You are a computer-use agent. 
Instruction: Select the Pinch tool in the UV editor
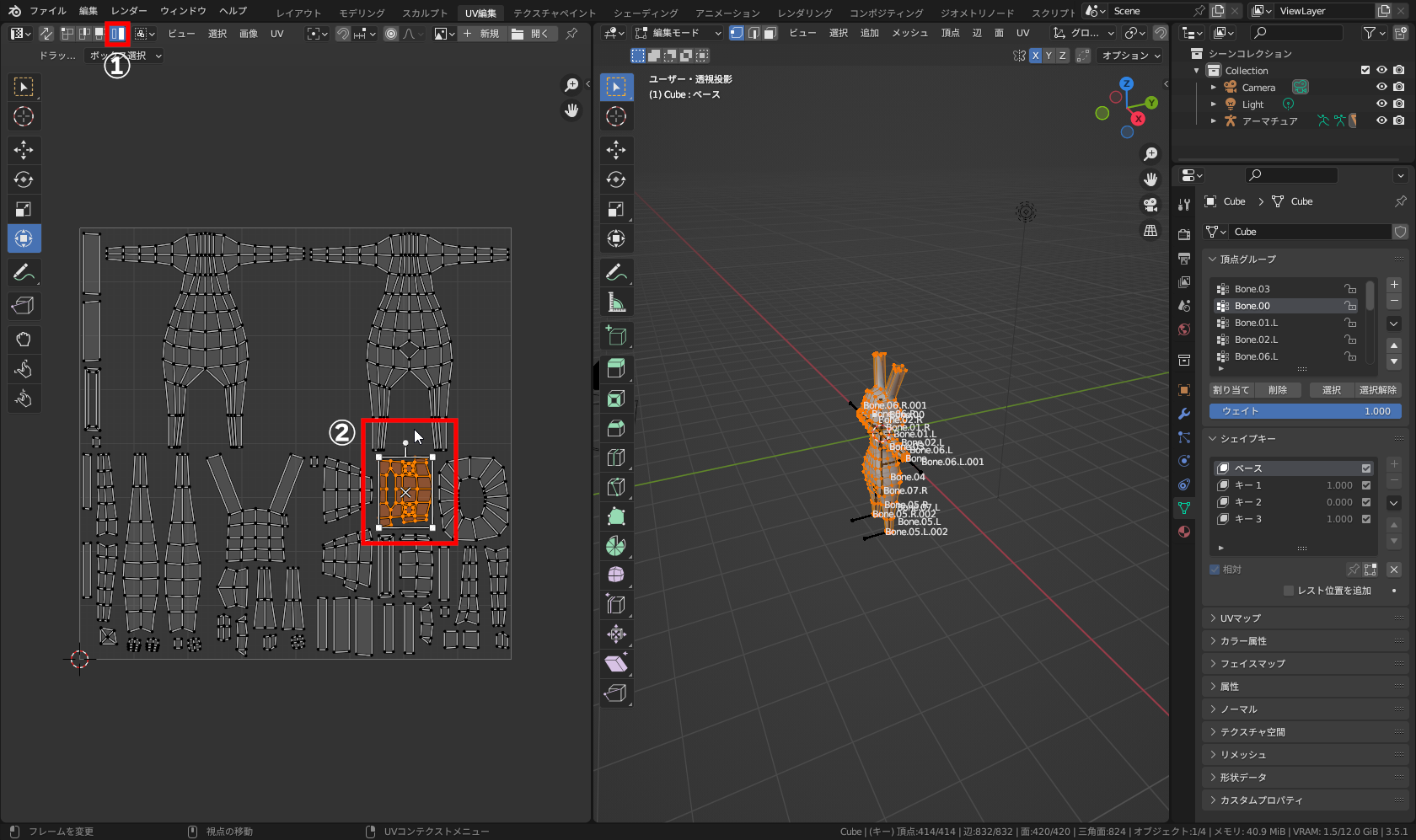24,399
